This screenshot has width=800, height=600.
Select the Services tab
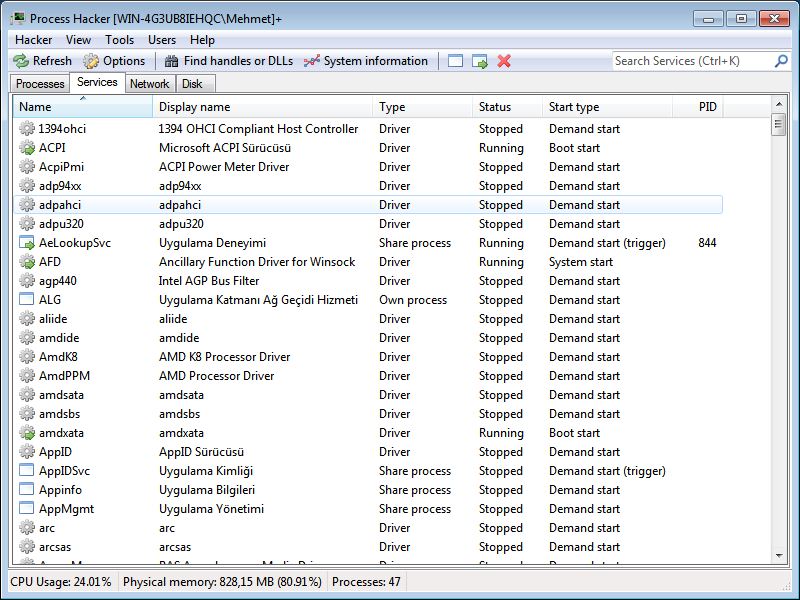pyautogui.click(x=97, y=82)
